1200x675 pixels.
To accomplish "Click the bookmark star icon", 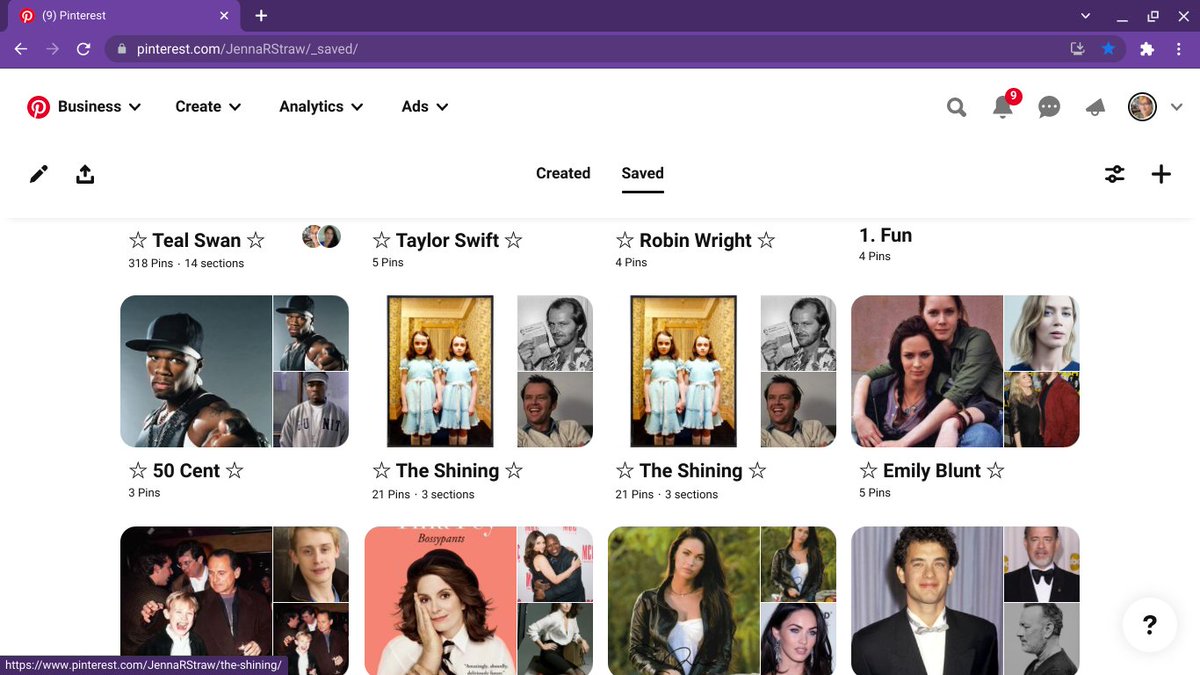I will [x=1108, y=48].
